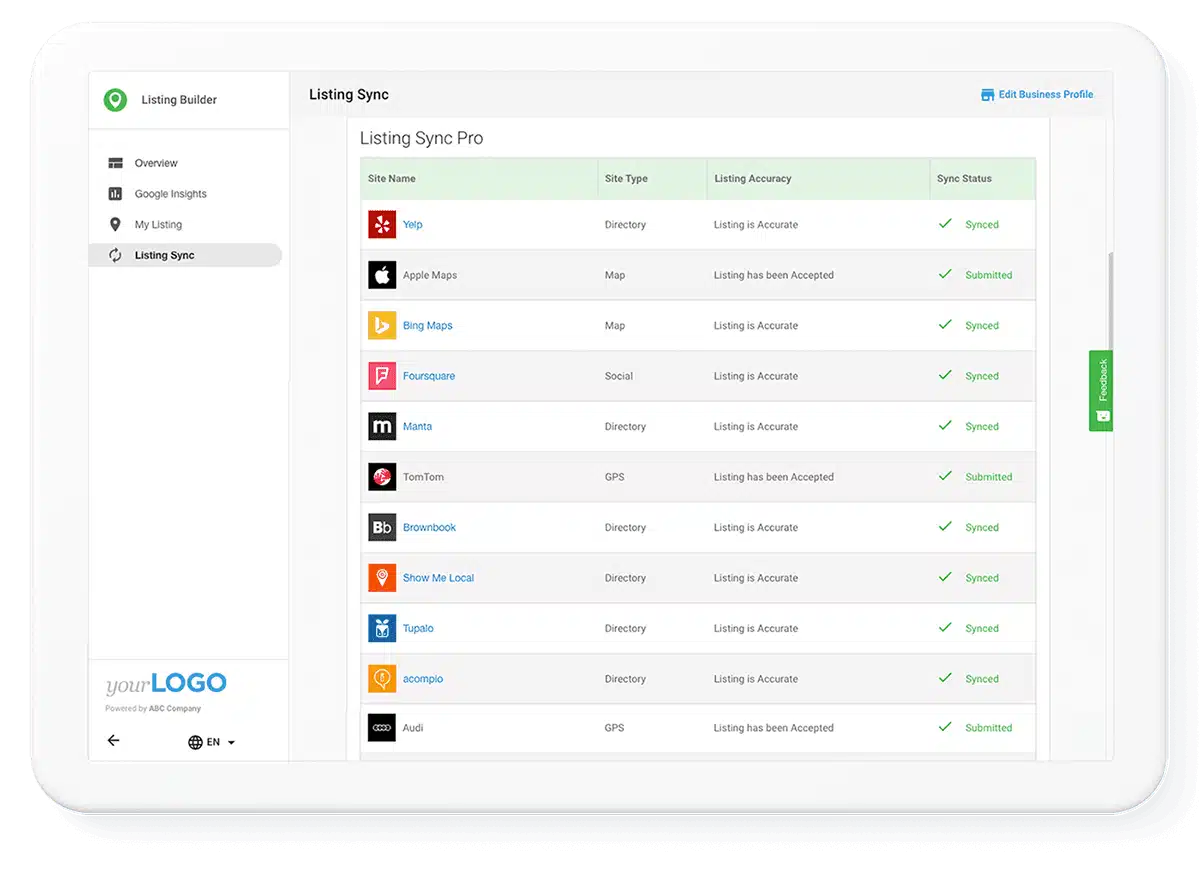Click the Listing Builder green pin icon
The width and height of the screenshot is (1200, 882).
(x=116, y=100)
